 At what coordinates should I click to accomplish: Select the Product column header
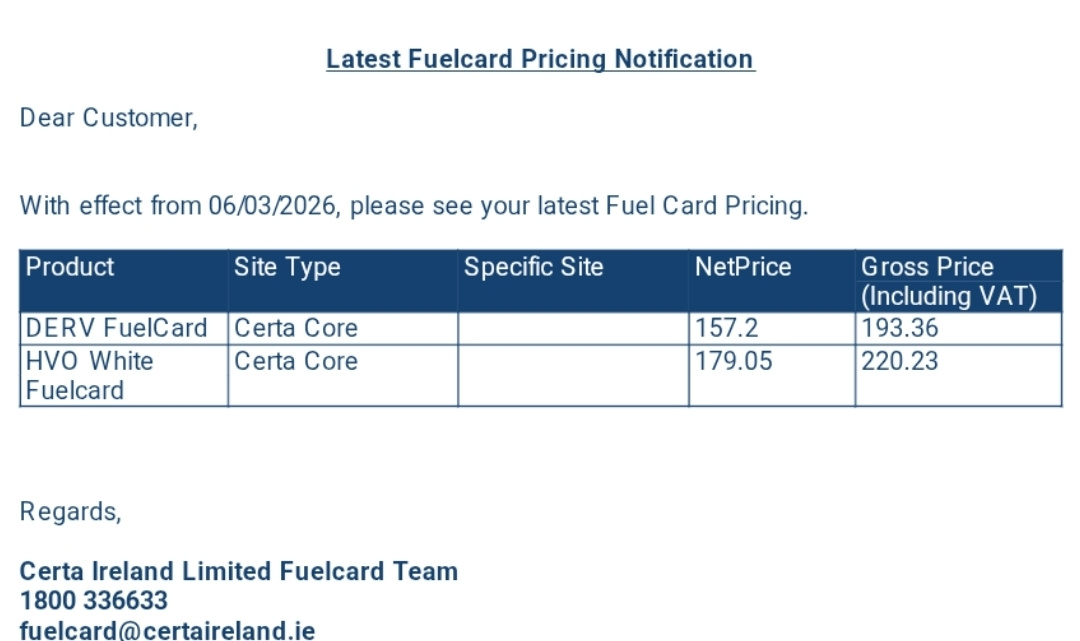[124, 281]
